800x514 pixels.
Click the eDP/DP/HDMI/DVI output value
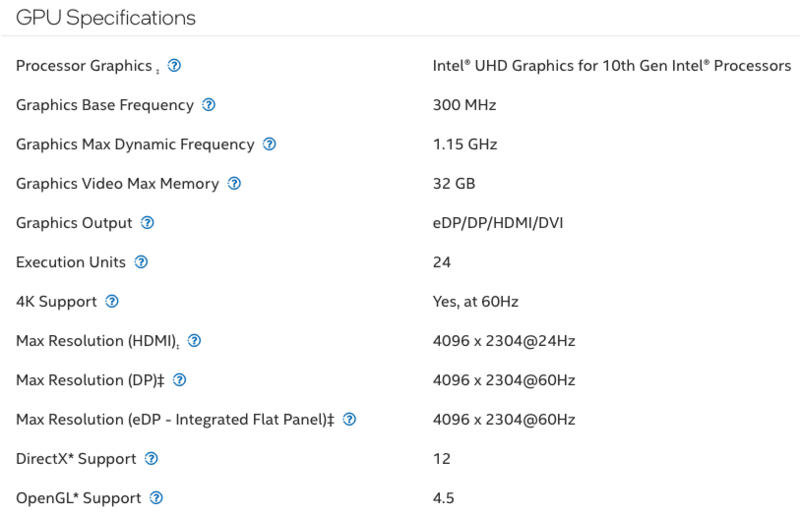498,222
